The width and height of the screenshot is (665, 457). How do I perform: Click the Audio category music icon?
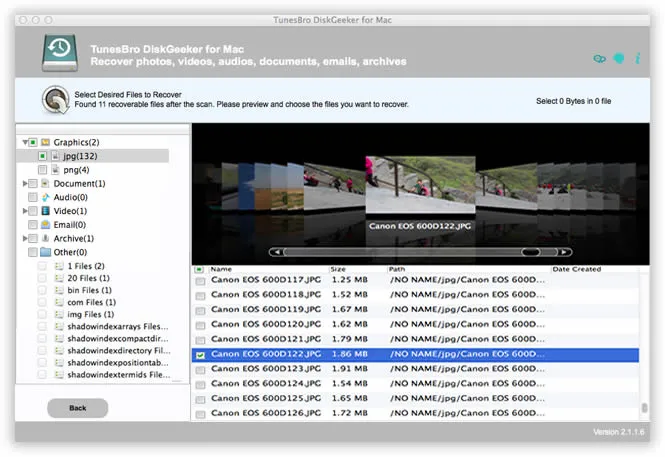coord(45,198)
